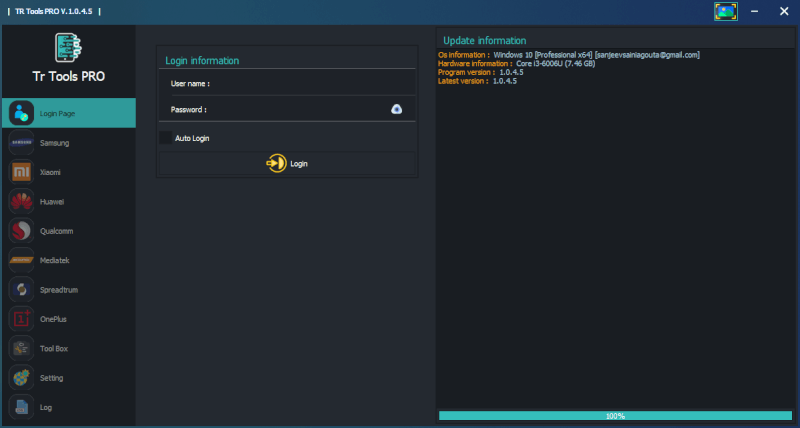The height and width of the screenshot is (428, 800).
Task: Click the OnePlus logo icon
Action: click(x=21, y=319)
